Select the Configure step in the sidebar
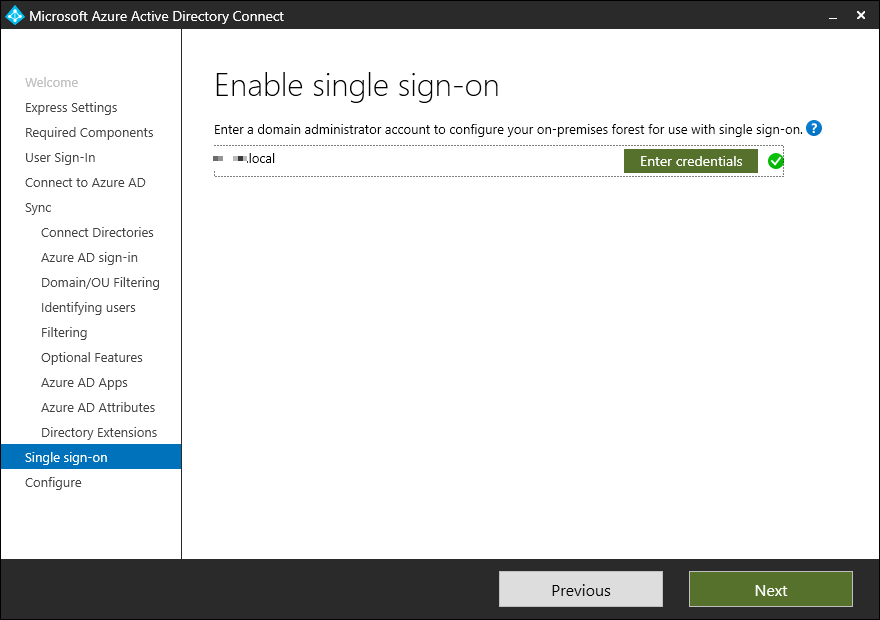The width and height of the screenshot is (880, 620). pos(53,483)
